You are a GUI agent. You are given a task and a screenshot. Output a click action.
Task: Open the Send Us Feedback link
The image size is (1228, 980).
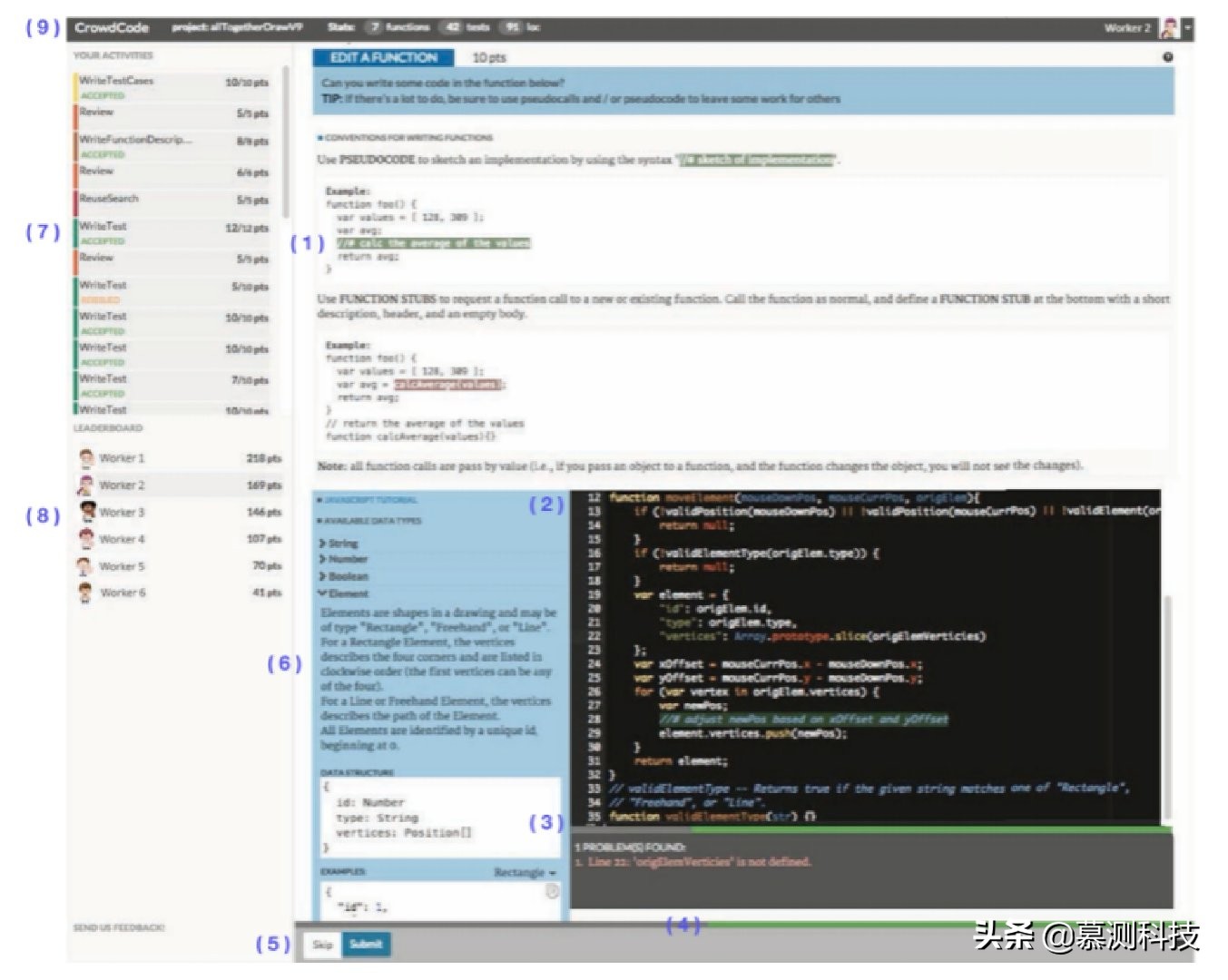click(118, 927)
